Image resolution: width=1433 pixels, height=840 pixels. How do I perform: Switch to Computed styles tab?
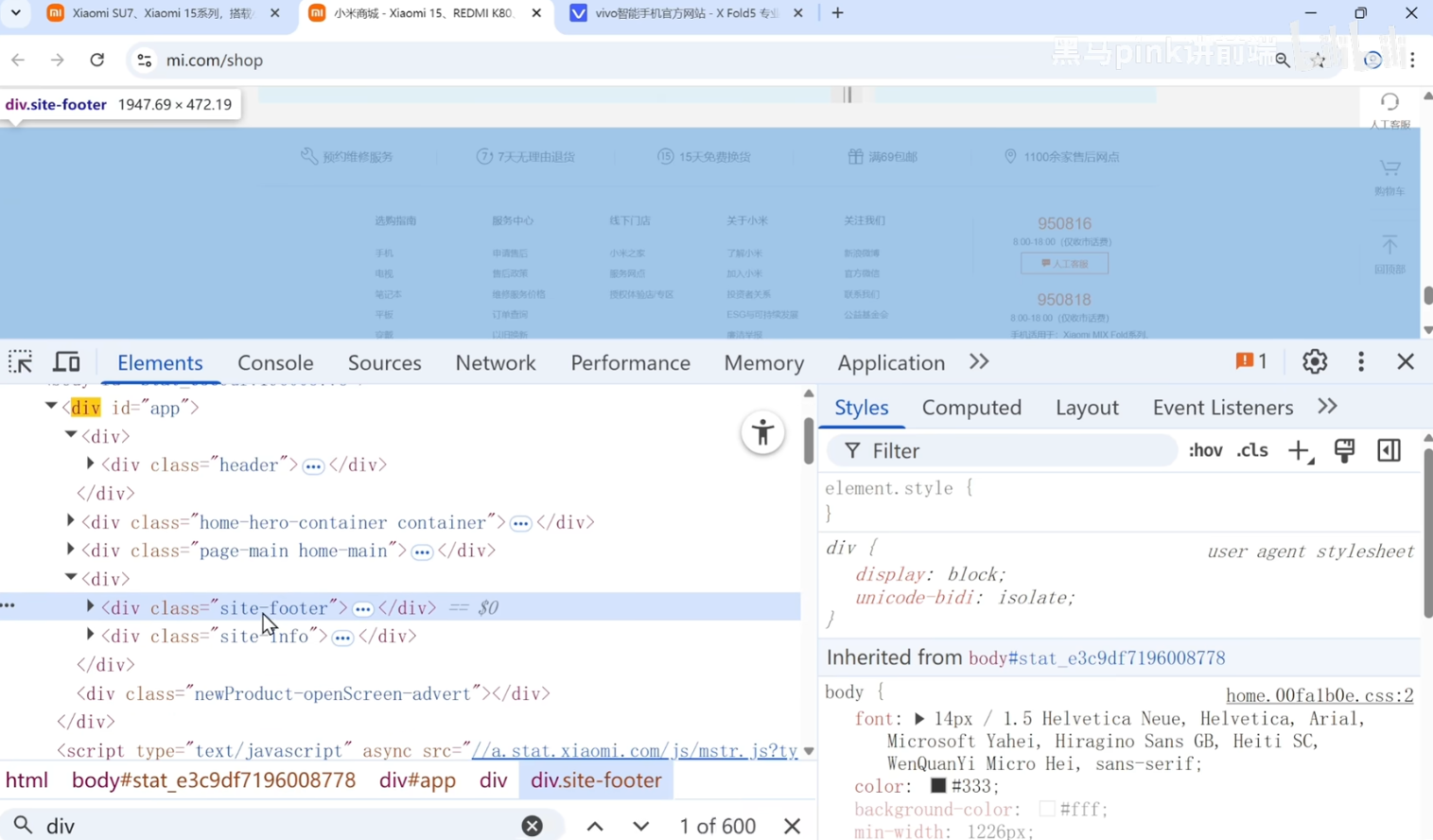(x=971, y=407)
